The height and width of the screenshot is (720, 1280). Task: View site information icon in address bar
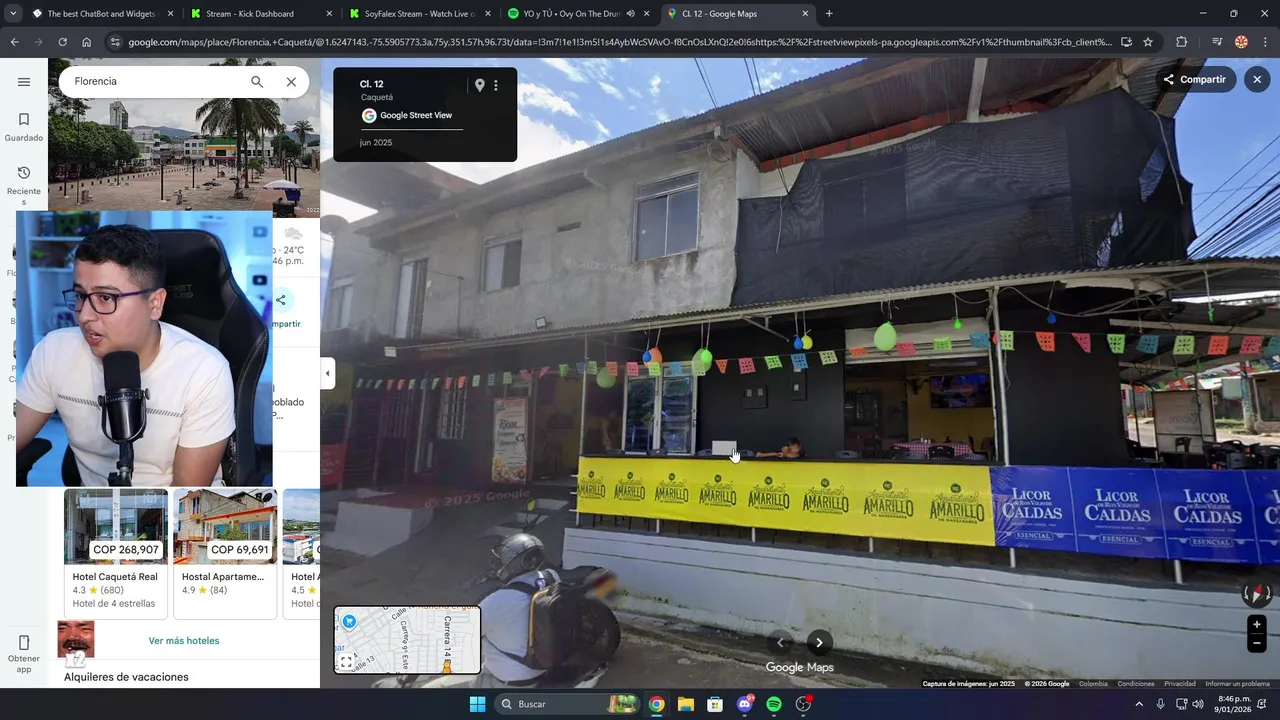pos(115,42)
